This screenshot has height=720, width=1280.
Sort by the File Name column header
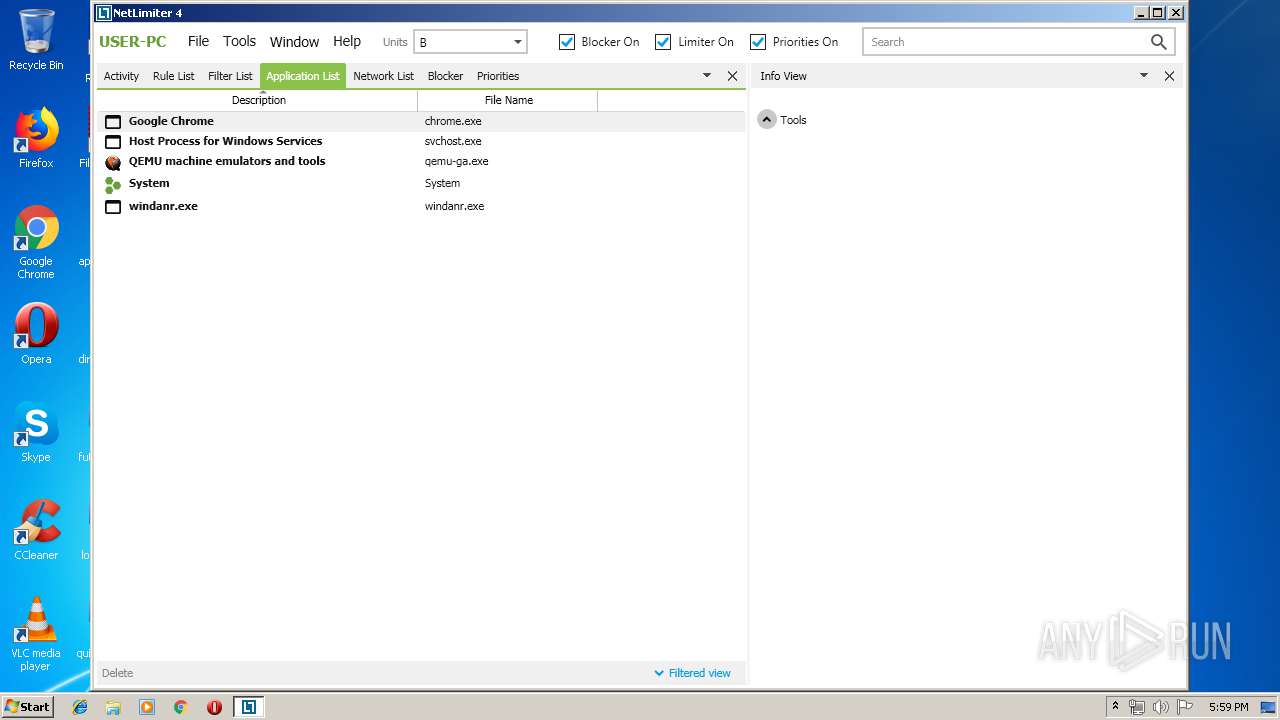click(508, 100)
